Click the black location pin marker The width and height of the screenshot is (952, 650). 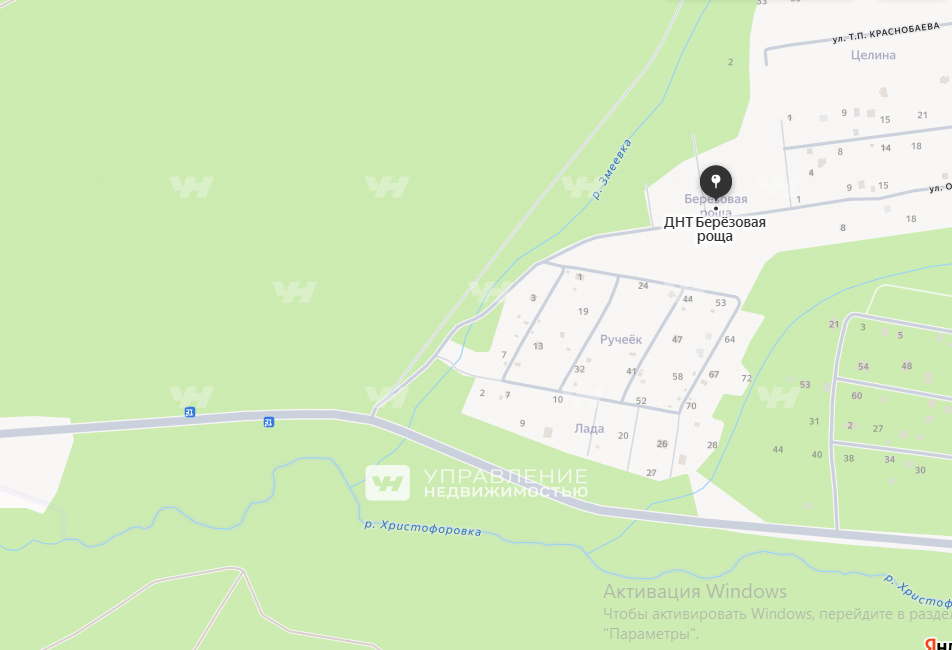click(x=716, y=181)
